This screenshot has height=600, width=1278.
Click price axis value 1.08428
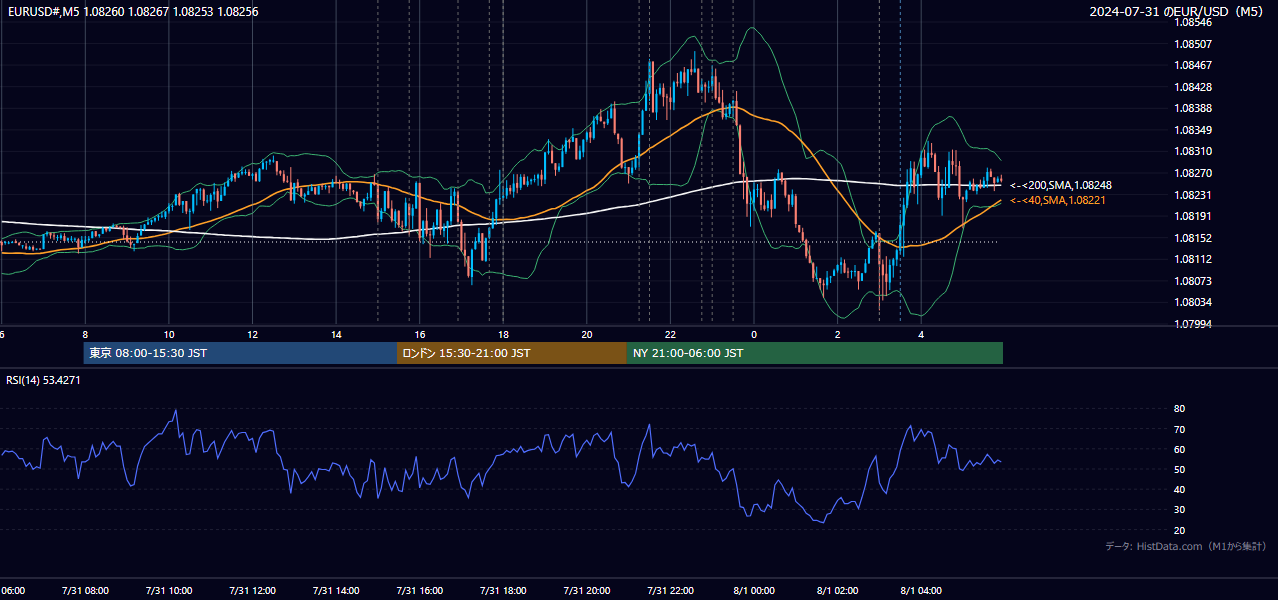[1192, 87]
